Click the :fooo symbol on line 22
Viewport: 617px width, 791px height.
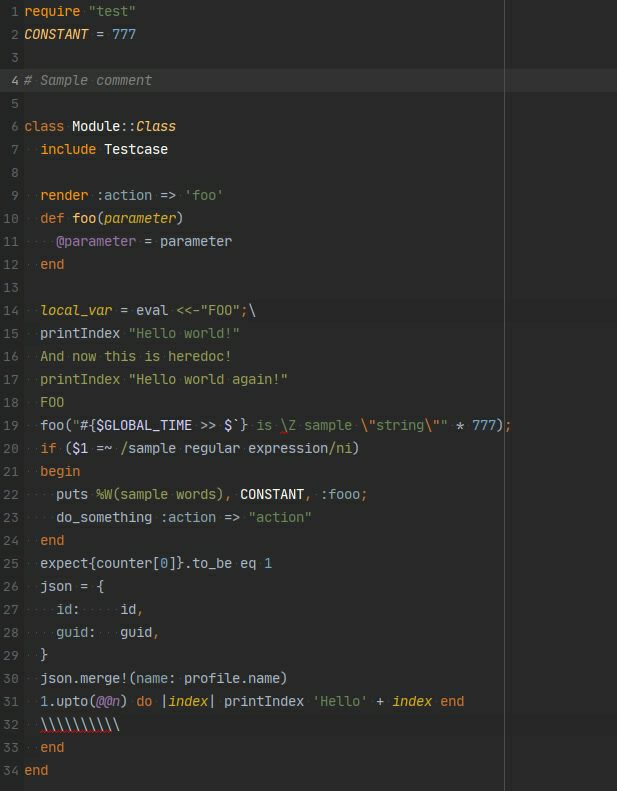click(x=340, y=494)
